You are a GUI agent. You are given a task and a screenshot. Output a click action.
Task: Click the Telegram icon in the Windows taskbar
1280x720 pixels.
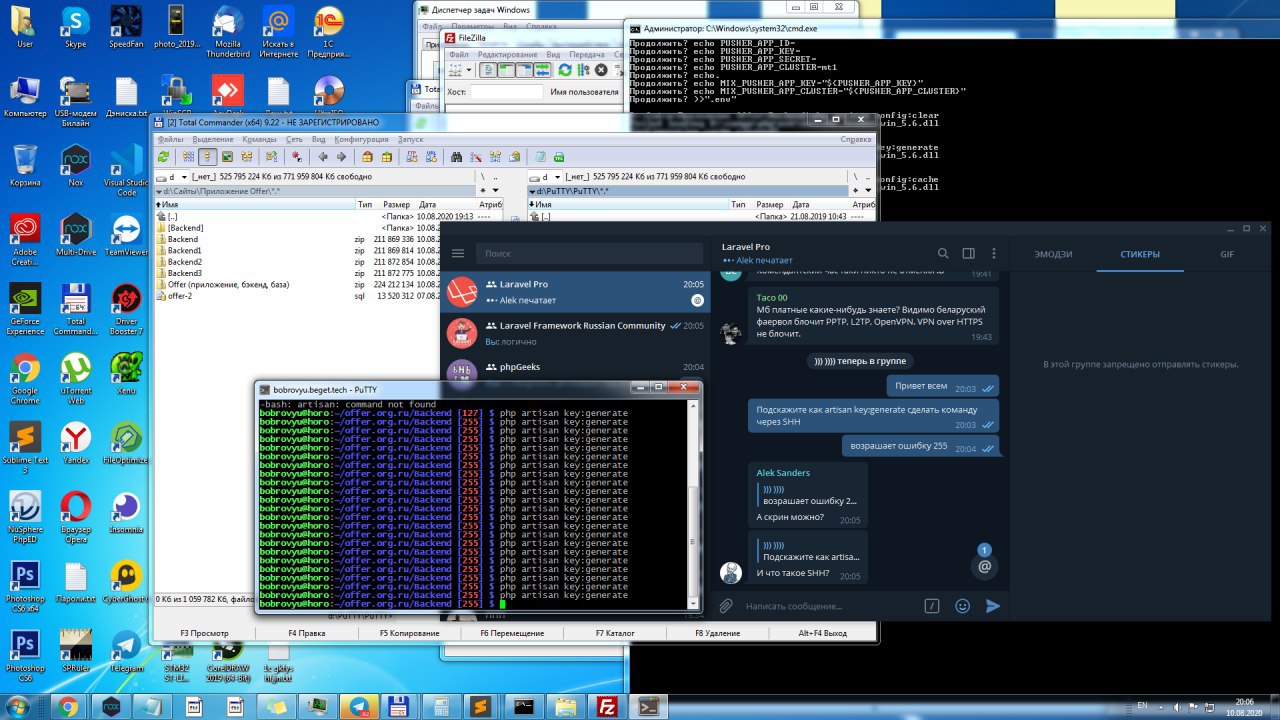pos(357,707)
